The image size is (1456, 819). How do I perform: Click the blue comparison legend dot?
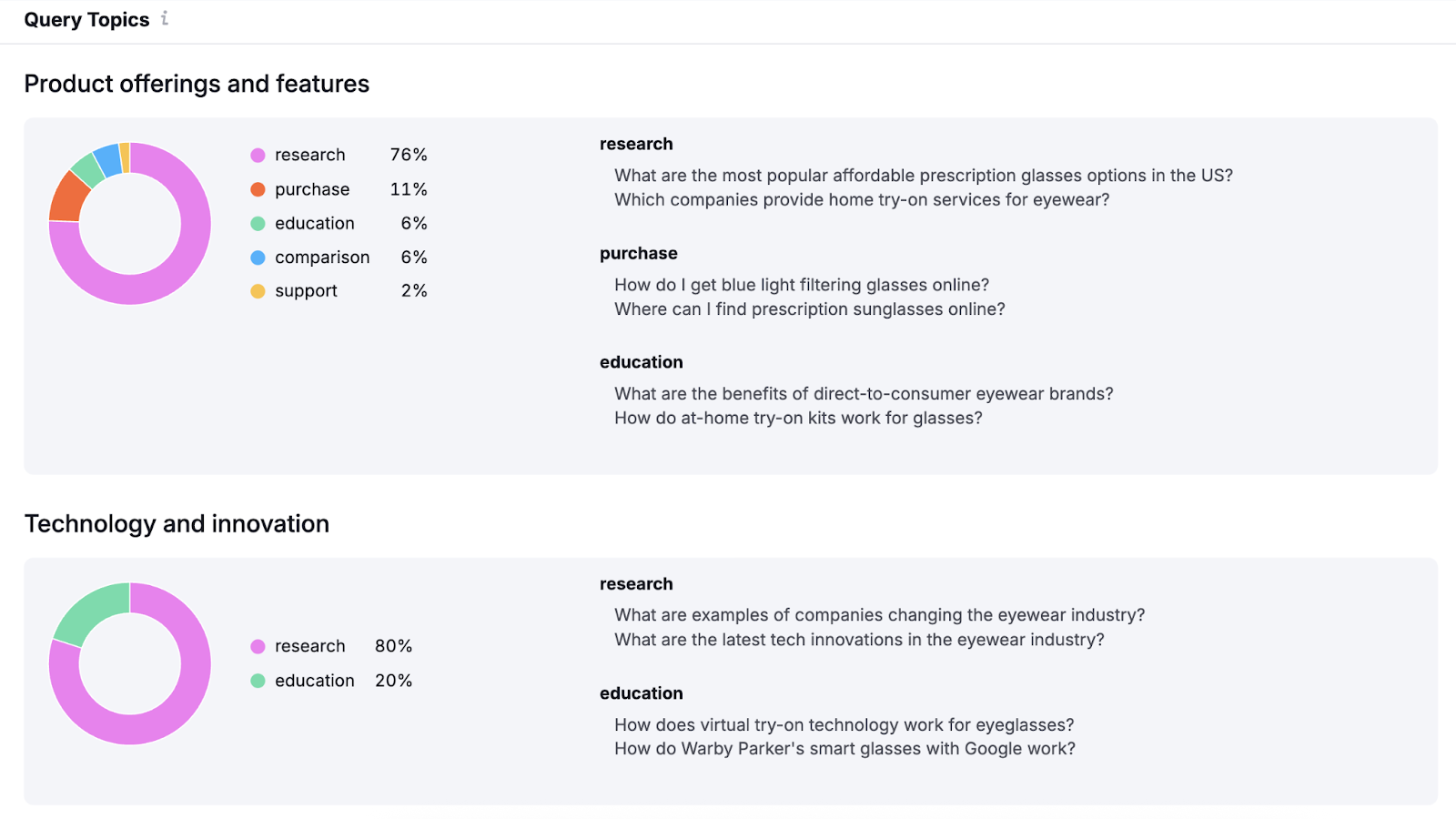[258, 258]
